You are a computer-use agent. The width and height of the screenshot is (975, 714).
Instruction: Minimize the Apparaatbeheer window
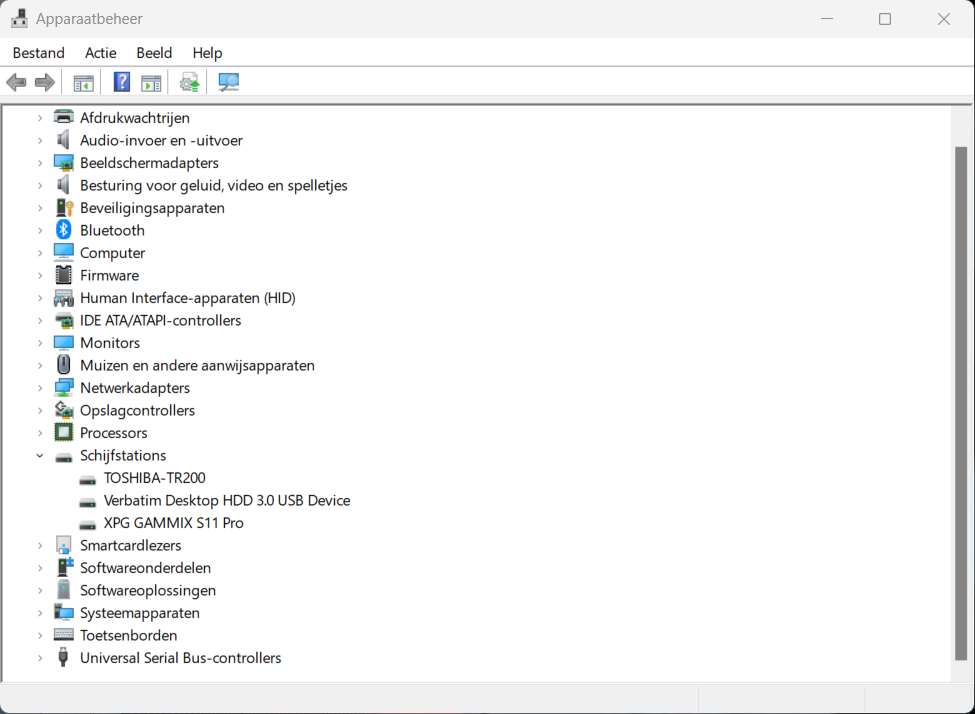coord(827,19)
